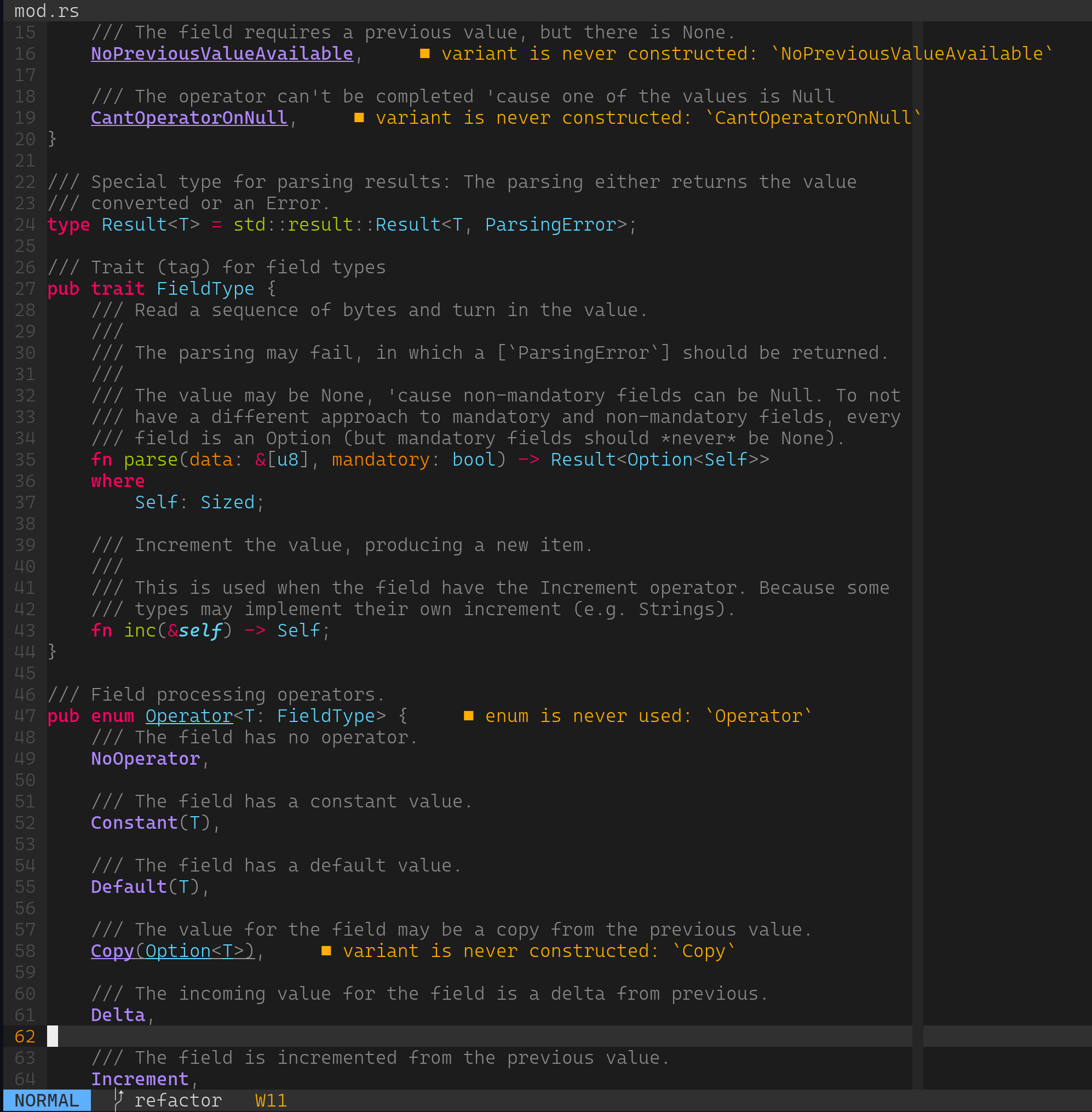Click the 'enum' keyword on line 47
1092x1112 pixels.
click(x=112, y=715)
